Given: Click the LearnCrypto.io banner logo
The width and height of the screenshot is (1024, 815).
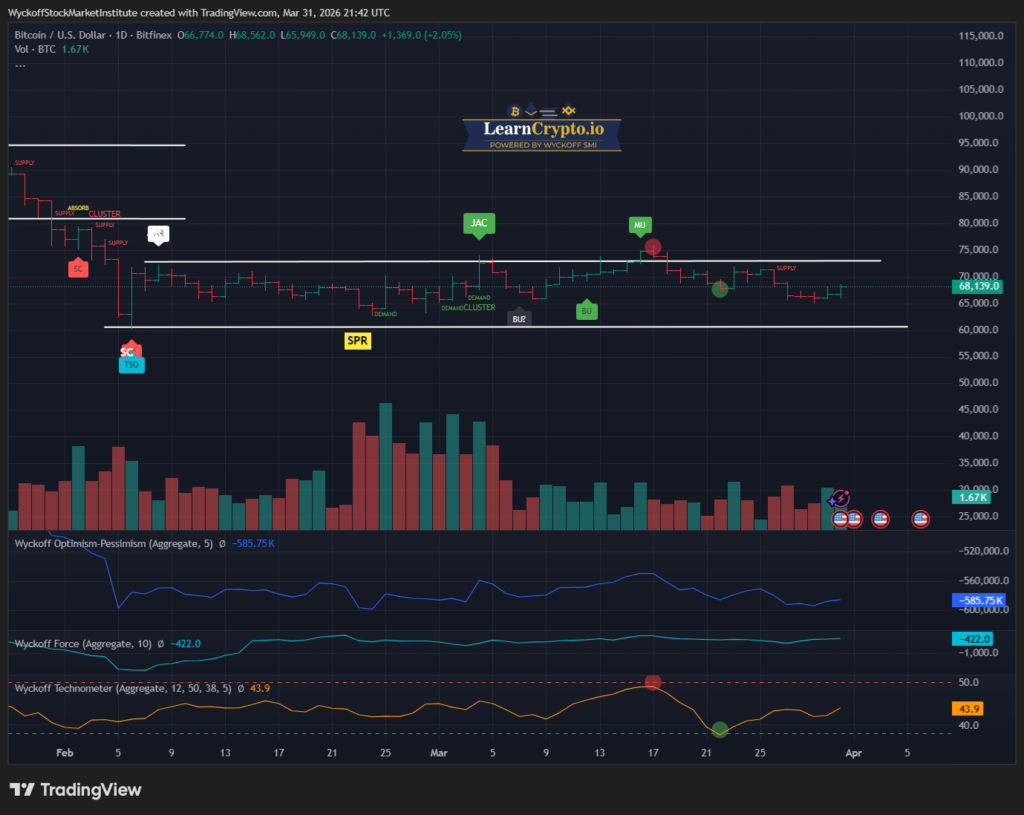Looking at the screenshot, I should (x=542, y=127).
